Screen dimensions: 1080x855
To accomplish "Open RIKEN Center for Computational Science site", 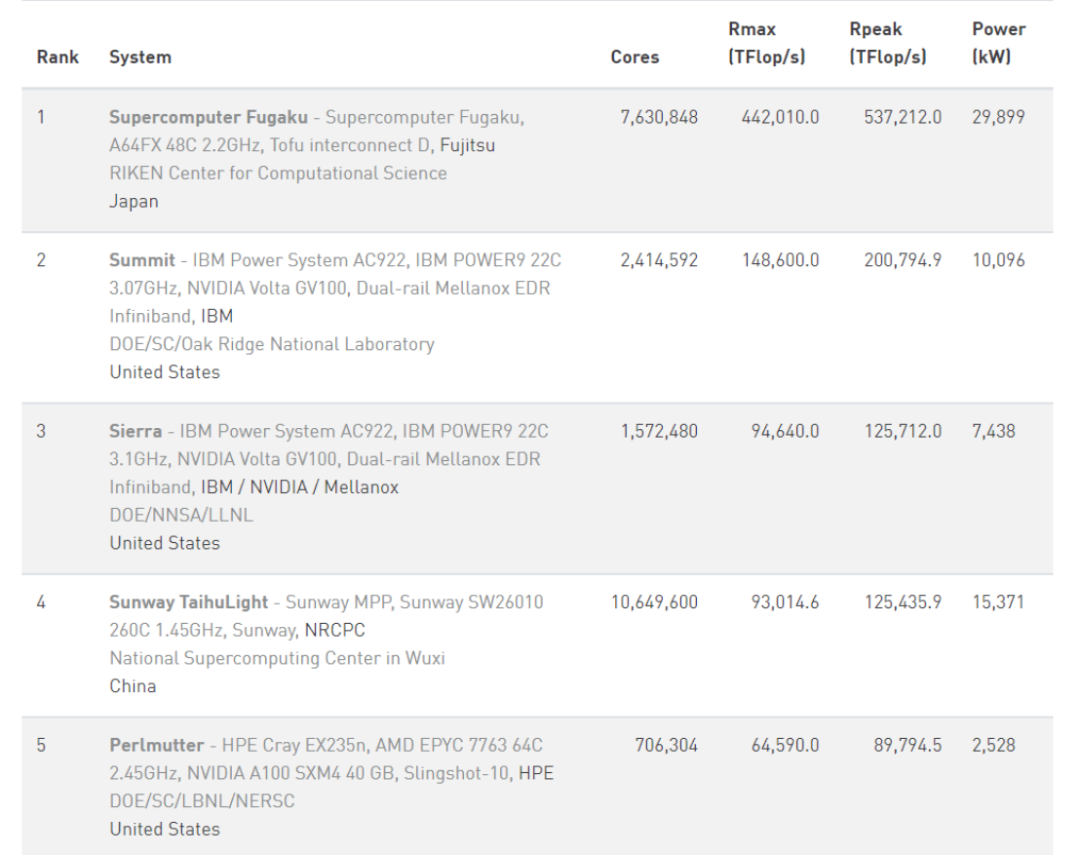I will coord(278,174).
